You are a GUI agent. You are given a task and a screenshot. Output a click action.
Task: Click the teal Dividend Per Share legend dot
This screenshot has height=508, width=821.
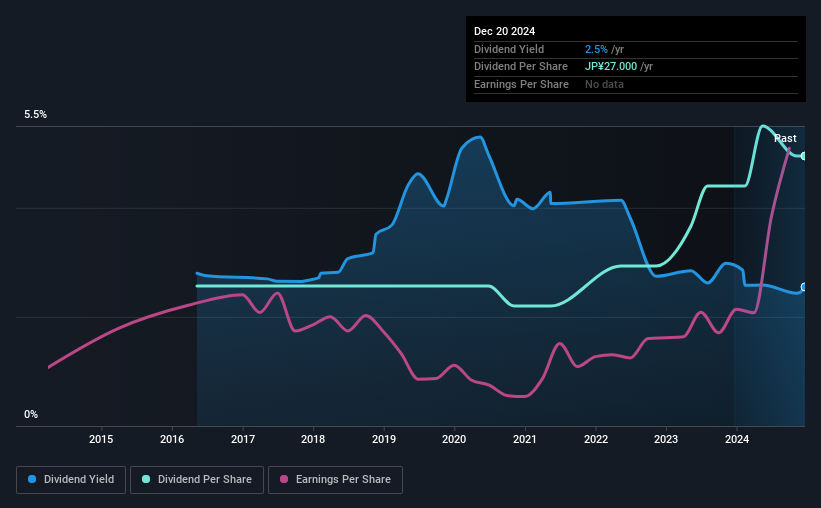pyautogui.click(x=146, y=479)
